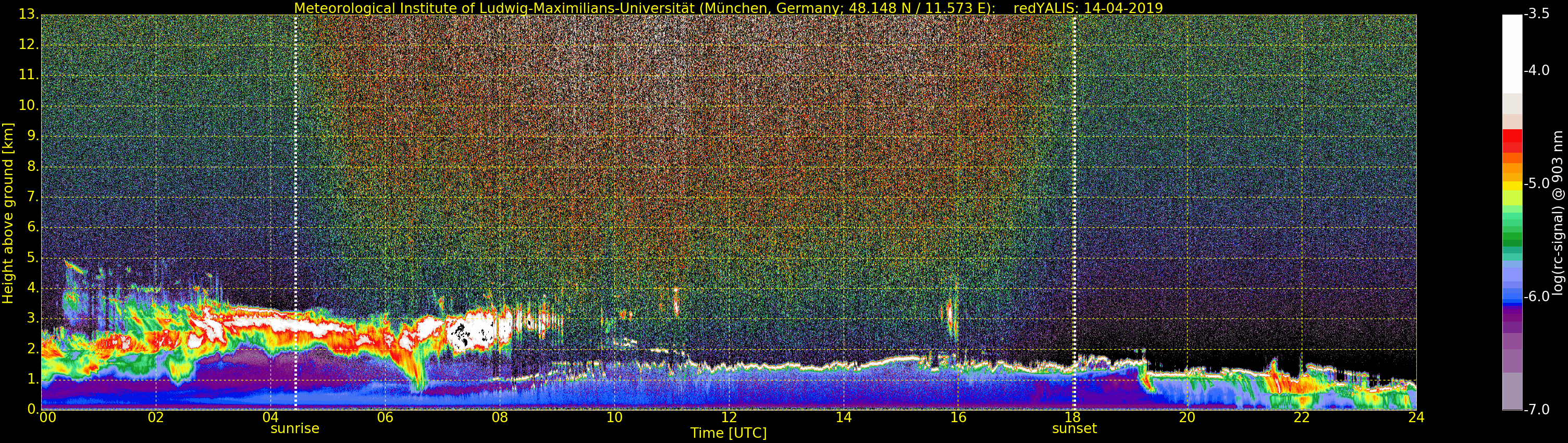Click the y-axis tick label '12.'
This screenshot has width=1568, height=443.
click(29, 44)
